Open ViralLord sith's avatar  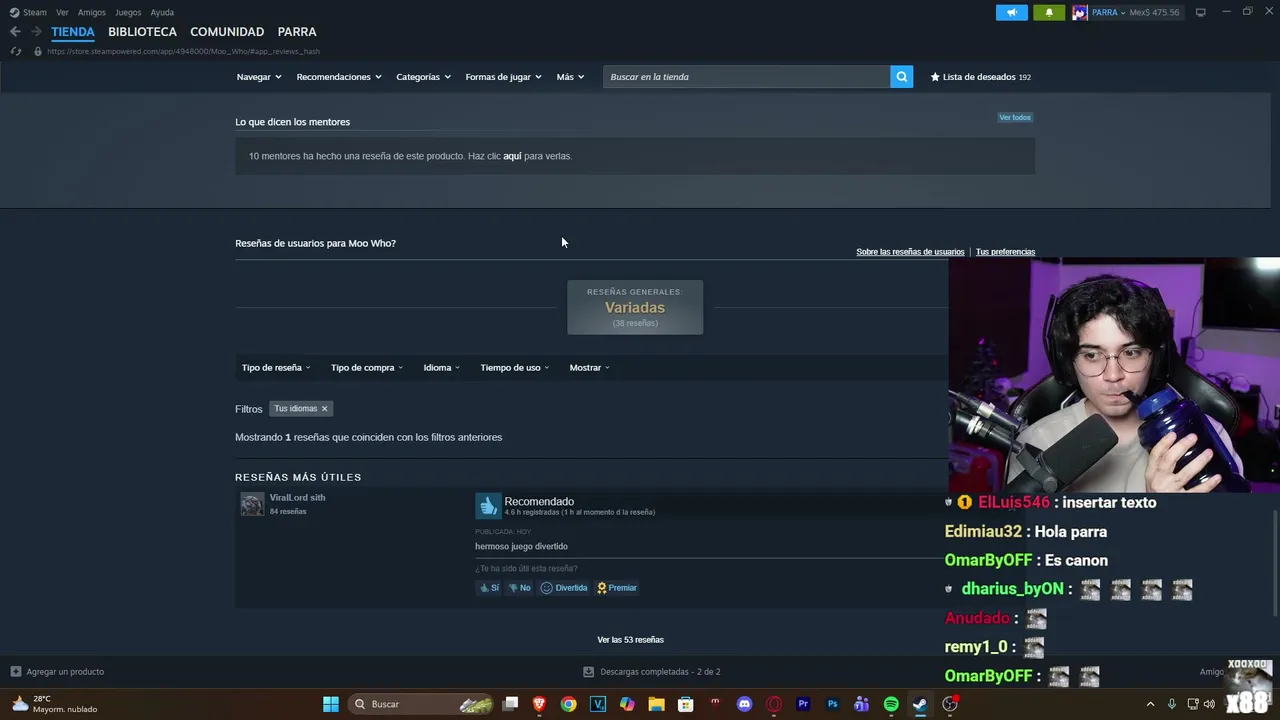tap(252, 504)
